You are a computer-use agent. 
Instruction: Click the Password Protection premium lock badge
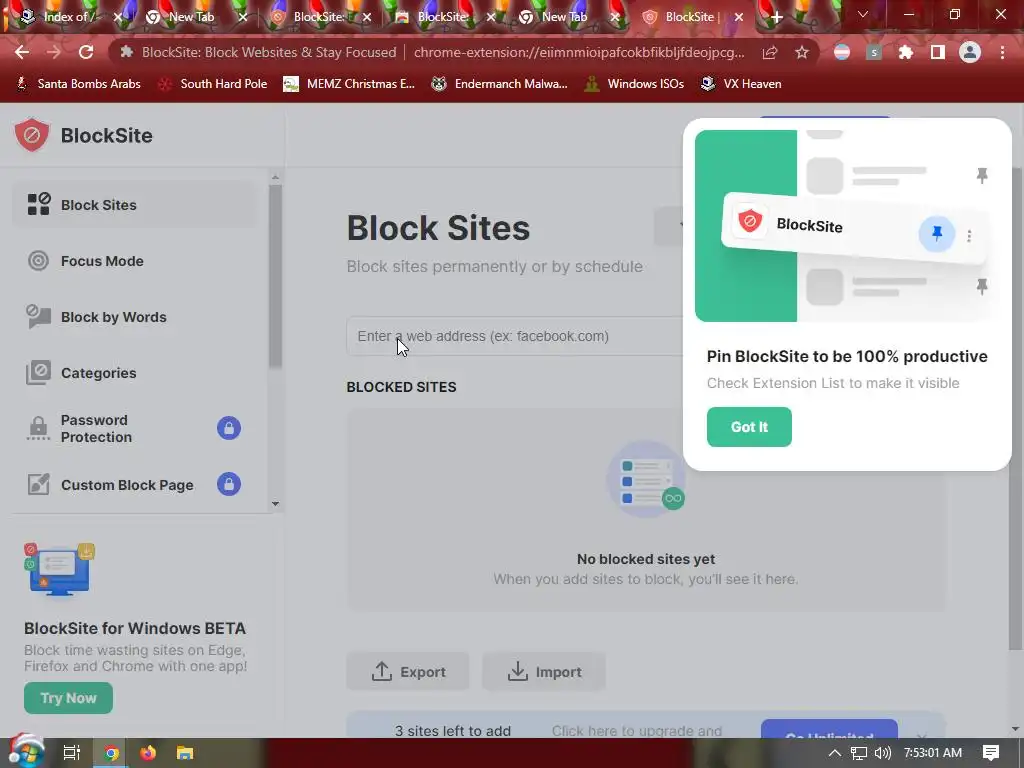229,428
